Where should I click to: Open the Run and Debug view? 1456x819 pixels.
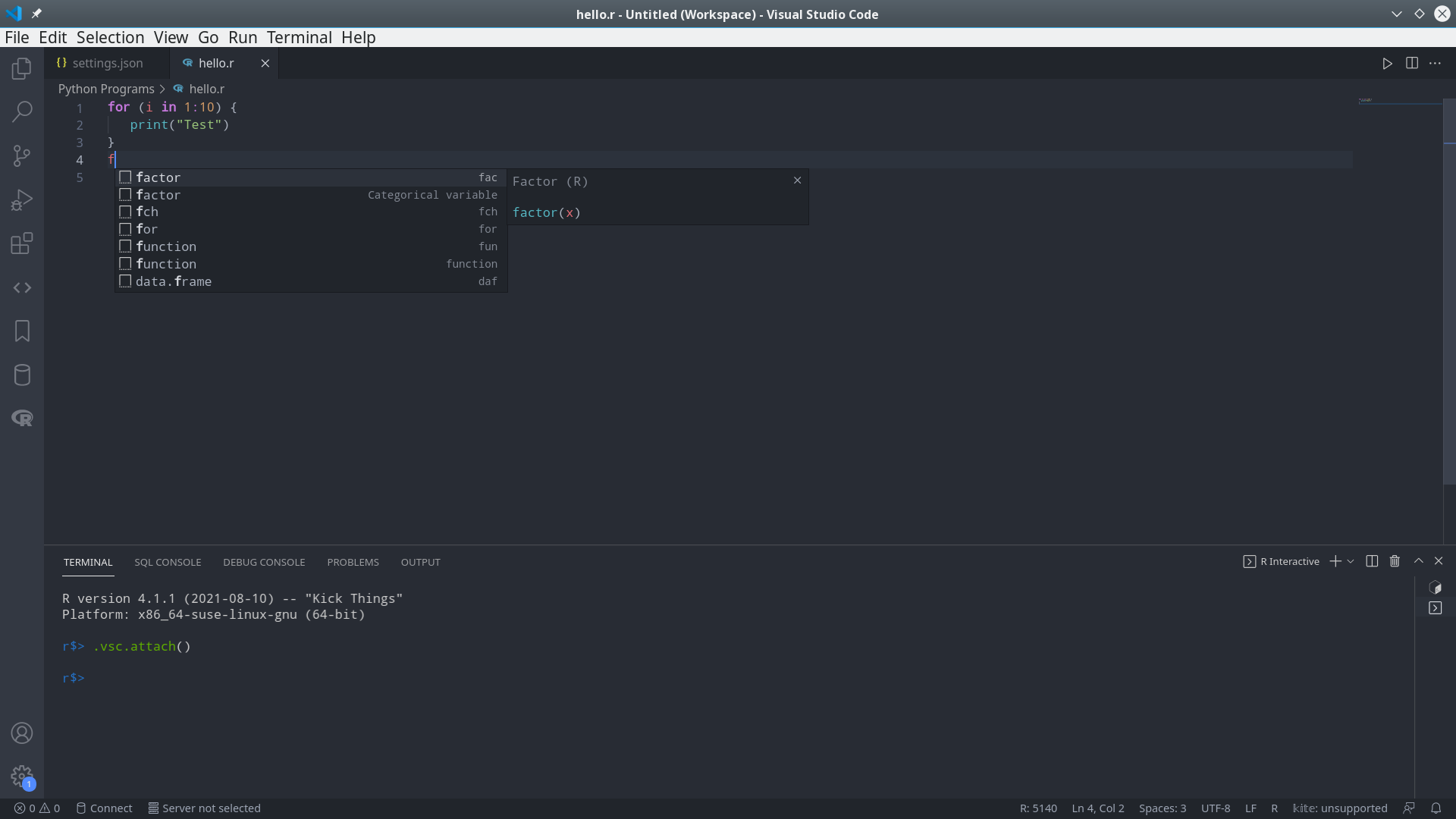coord(21,199)
